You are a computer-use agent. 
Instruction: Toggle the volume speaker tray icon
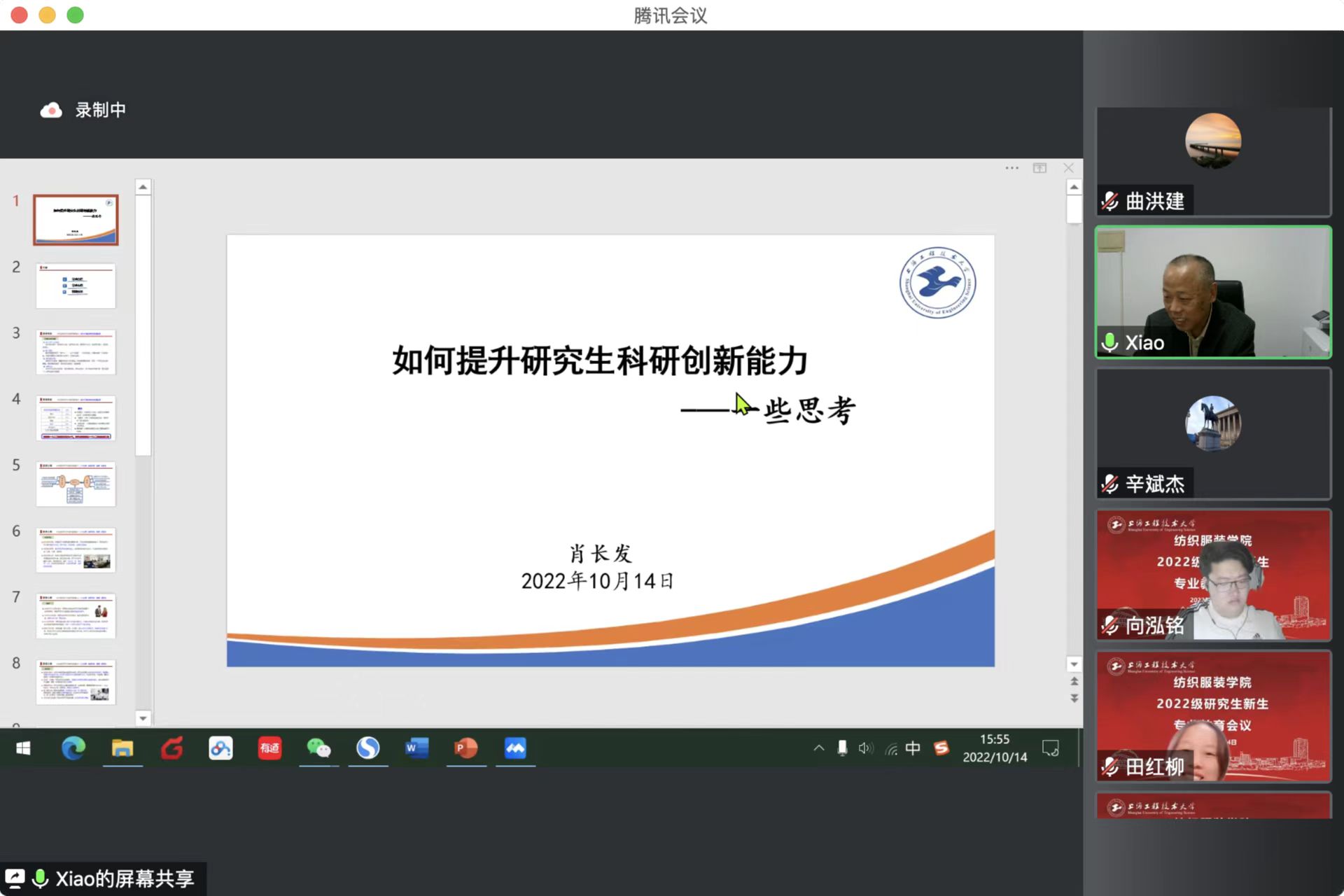coord(866,748)
